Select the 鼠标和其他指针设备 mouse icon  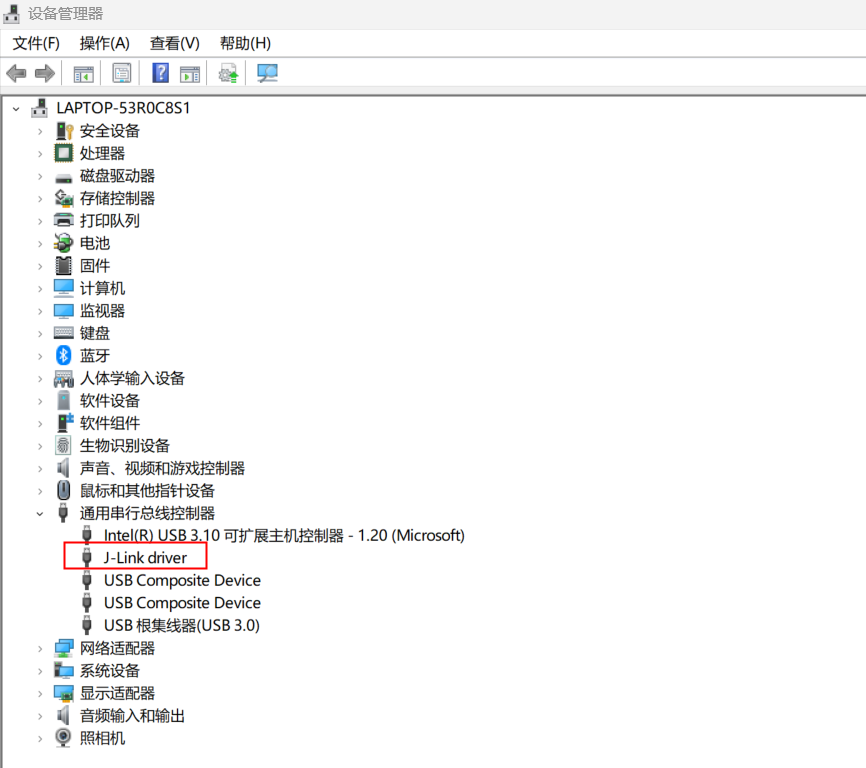(x=64, y=490)
